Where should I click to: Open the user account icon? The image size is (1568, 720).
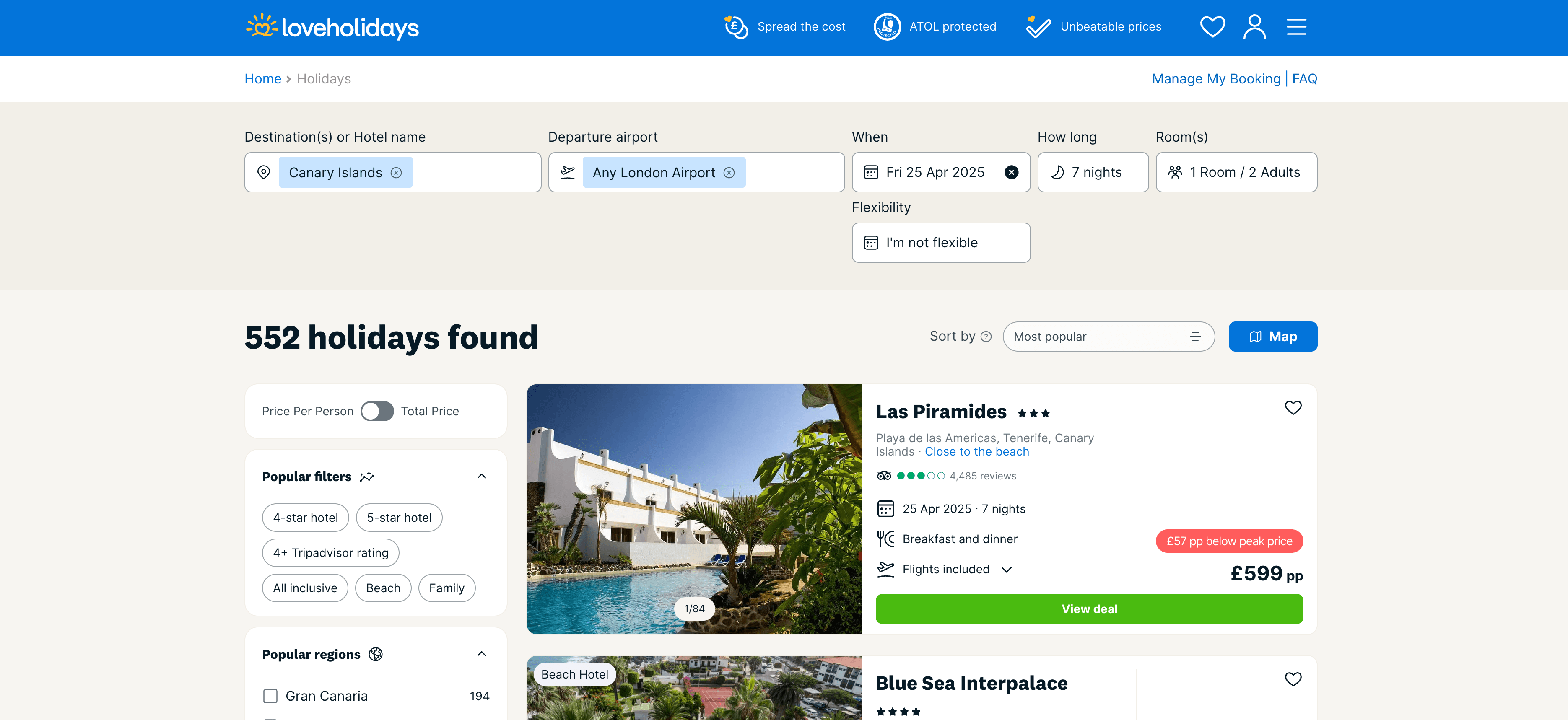tap(1254, 27)
